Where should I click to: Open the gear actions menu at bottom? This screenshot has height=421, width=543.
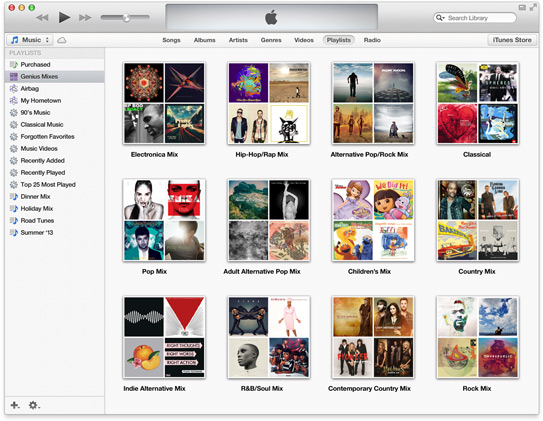click(x=34, y=405)
